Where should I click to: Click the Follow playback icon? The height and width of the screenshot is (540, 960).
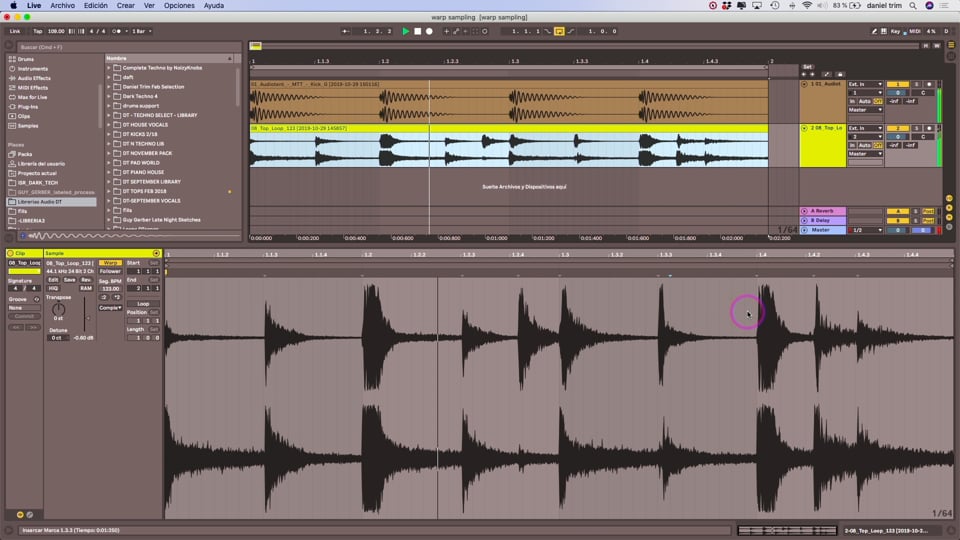[x=346, y=31]
